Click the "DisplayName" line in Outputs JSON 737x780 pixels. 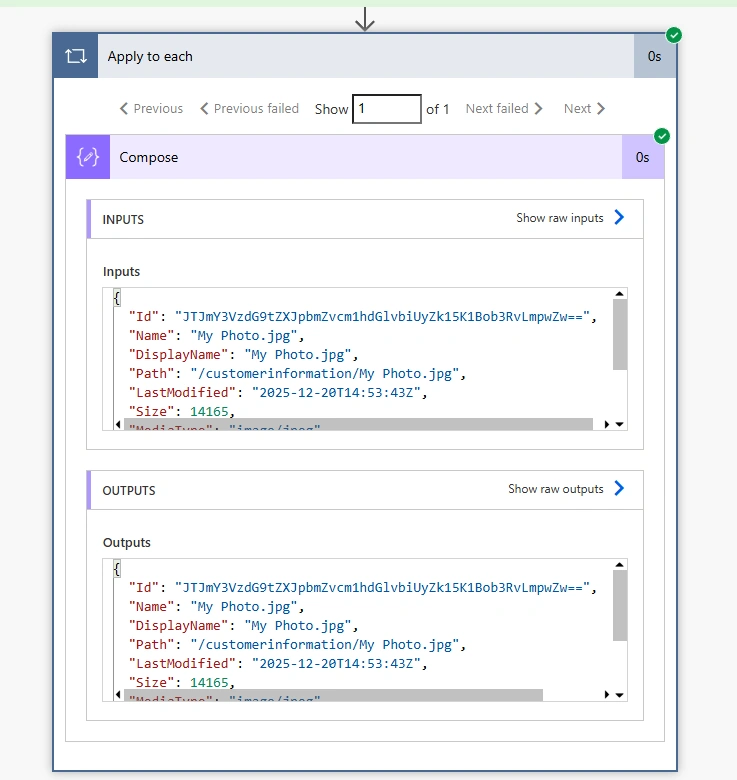pos(243,625)
